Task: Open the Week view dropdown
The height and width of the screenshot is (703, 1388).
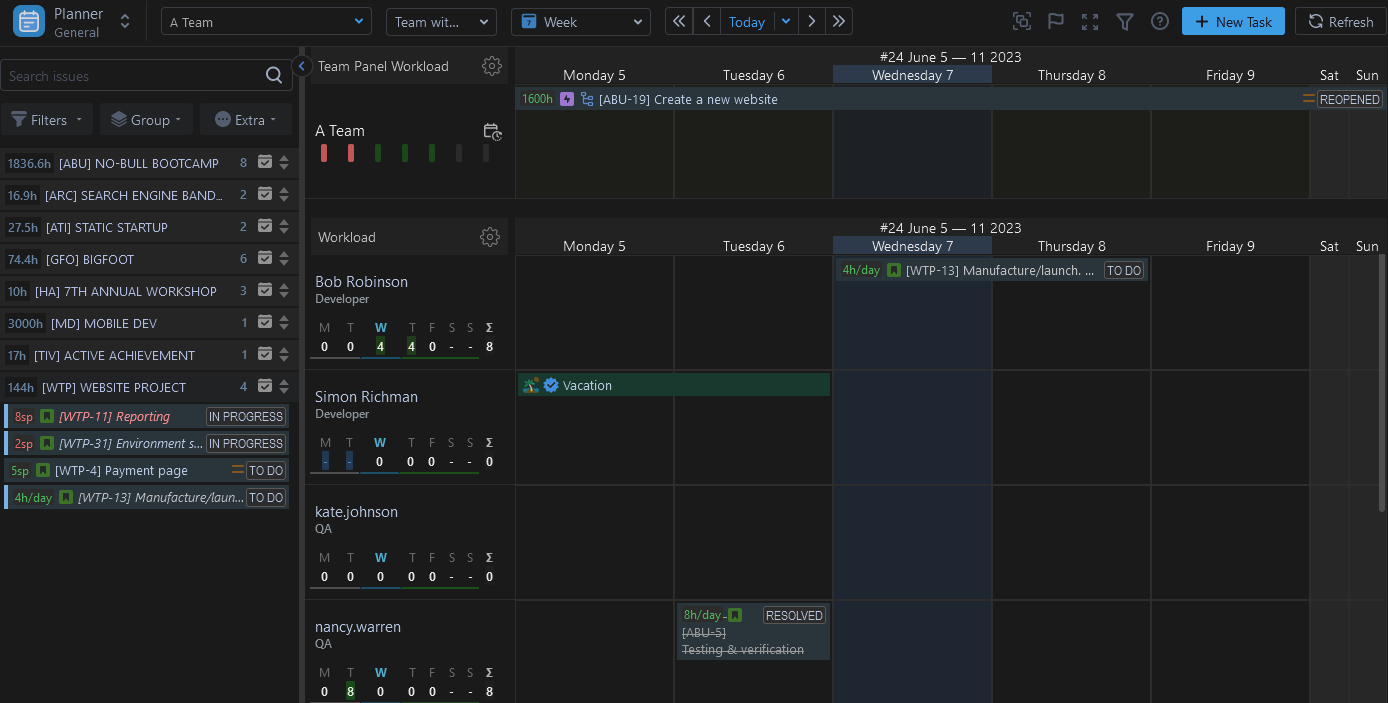Action: coord(580,22)
